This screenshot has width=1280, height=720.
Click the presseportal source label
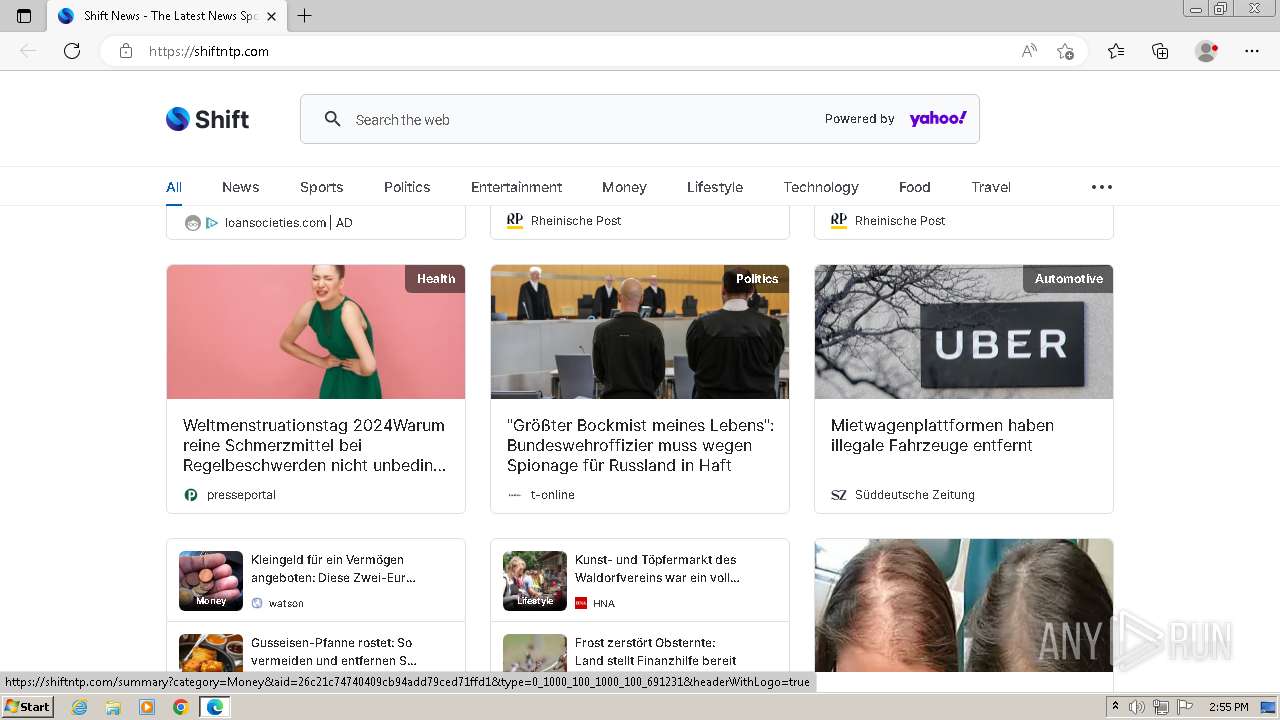point(241,495)
